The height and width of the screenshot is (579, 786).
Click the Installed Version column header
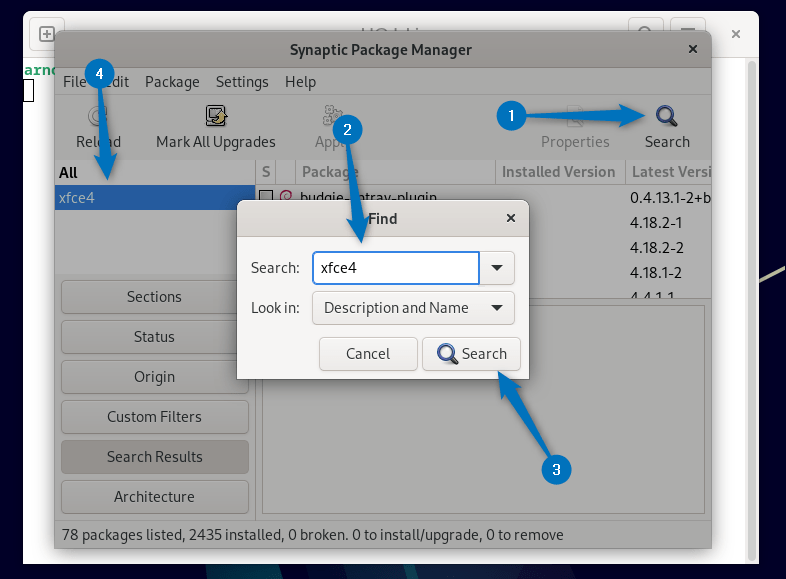[x=560, y=172]
